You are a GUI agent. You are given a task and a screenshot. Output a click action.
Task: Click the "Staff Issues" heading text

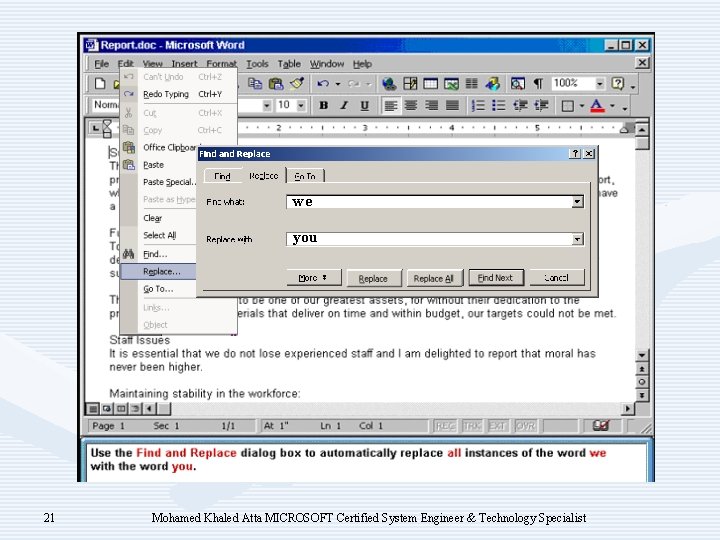tap(140, 340)
